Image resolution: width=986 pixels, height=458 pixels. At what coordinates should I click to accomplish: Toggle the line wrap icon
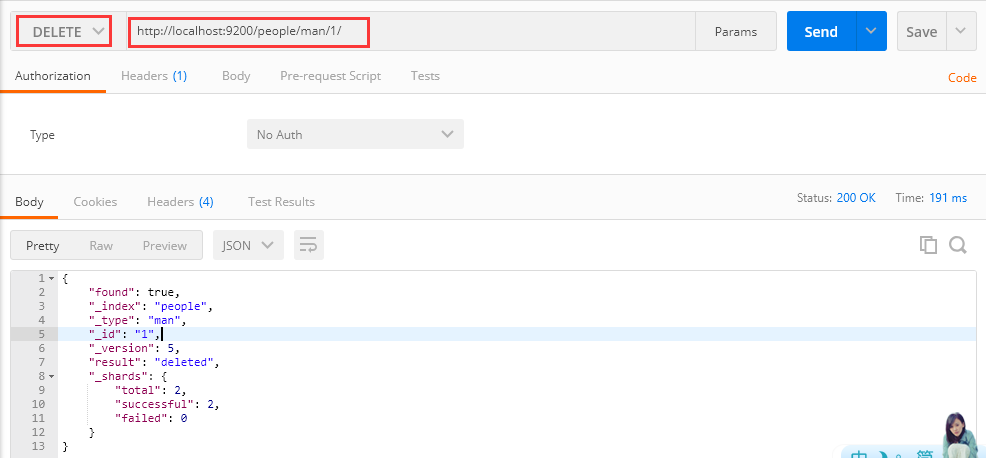tap(309, 245)
